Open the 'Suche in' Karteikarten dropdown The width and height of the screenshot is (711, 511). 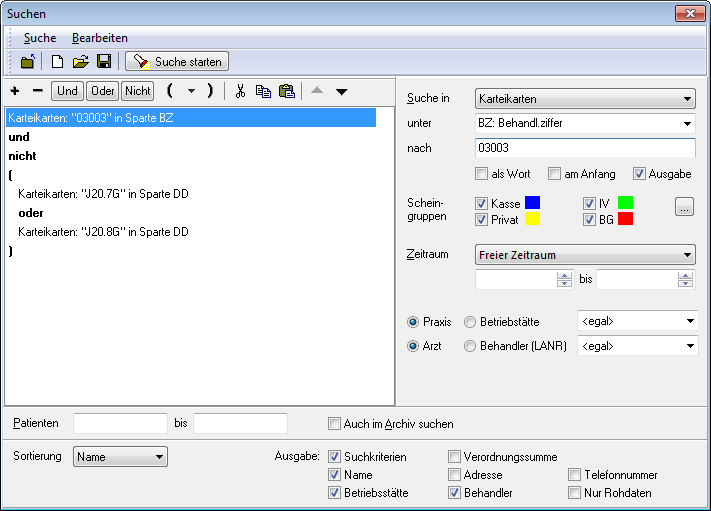tap(585, 99)
